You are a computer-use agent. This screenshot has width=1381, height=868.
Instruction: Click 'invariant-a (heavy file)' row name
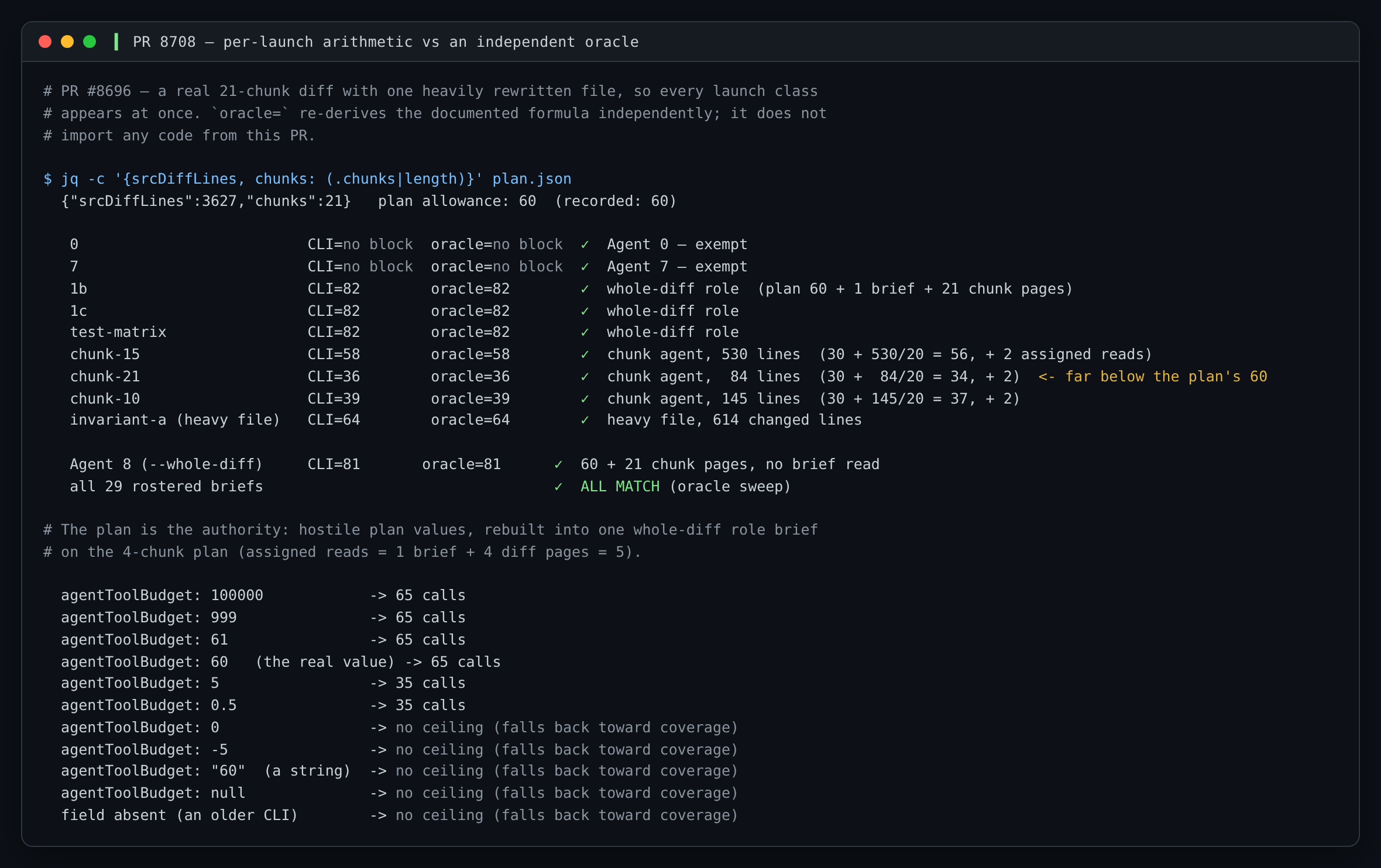click(175, 420)
